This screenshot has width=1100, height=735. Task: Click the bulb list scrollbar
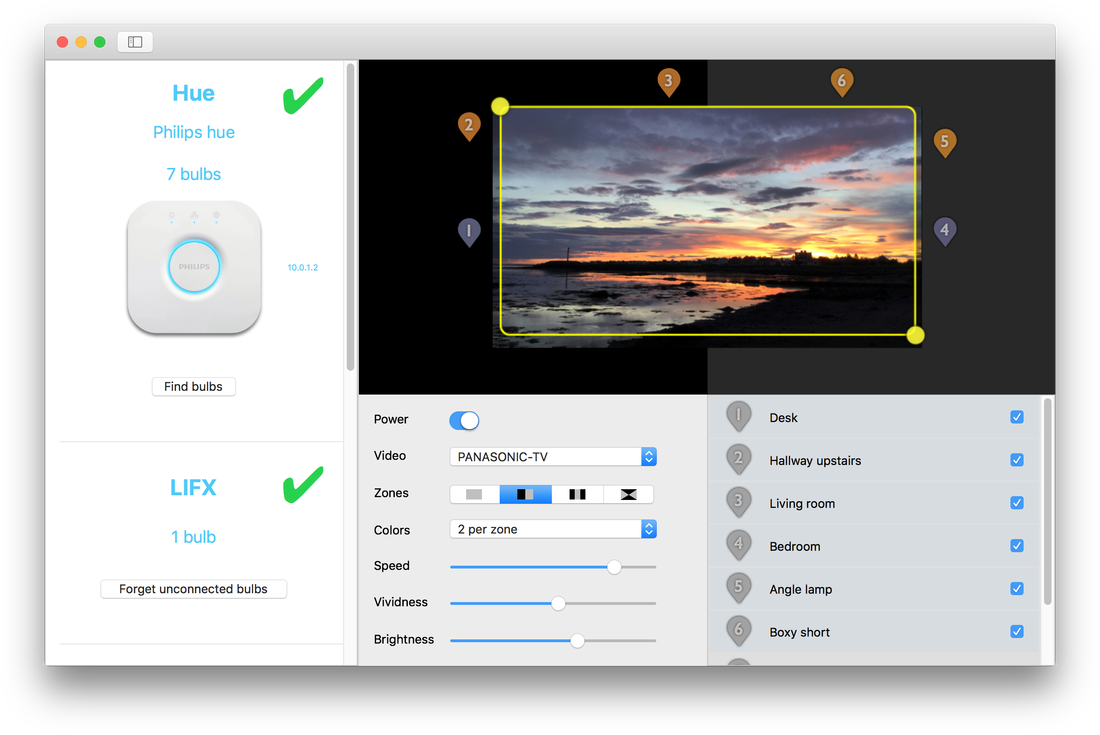coord(1047,501)
